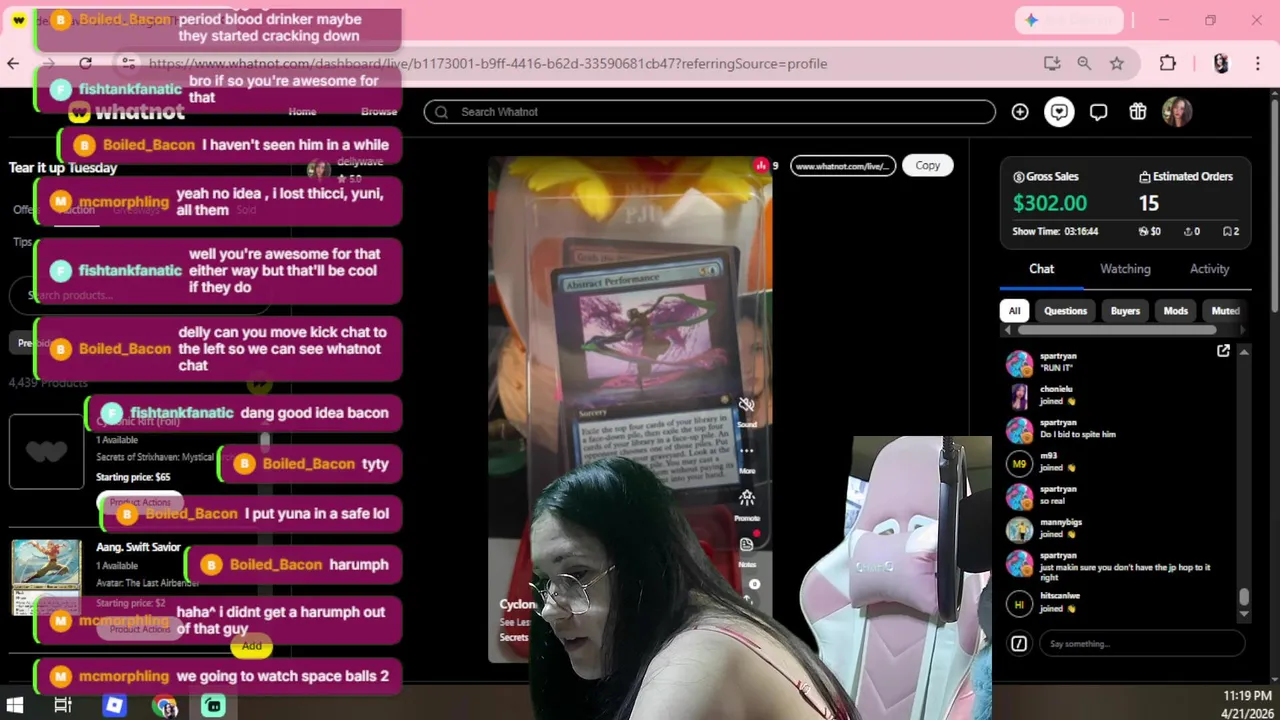
Task: Click the stream URL pill www.whatnot.com/live
Action: (x=842, y=166)
